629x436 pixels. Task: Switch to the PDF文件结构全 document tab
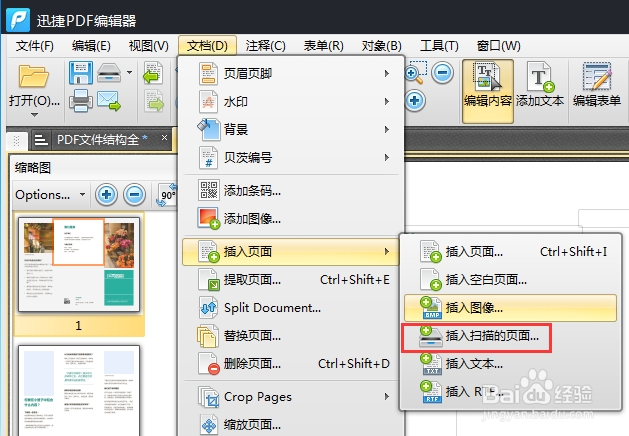pyautogui.click(x=102, y=140)
